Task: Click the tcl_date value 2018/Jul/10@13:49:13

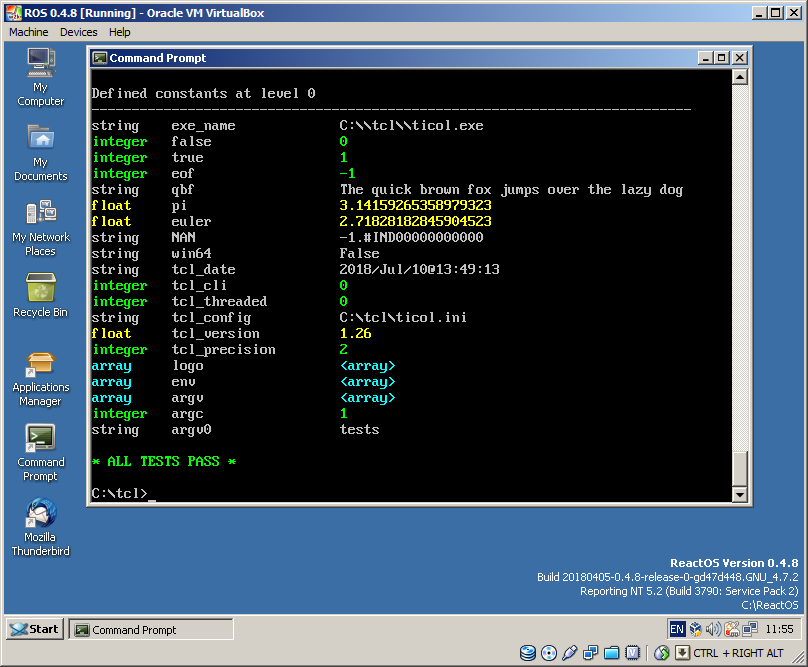Action: tap(419, 269)
